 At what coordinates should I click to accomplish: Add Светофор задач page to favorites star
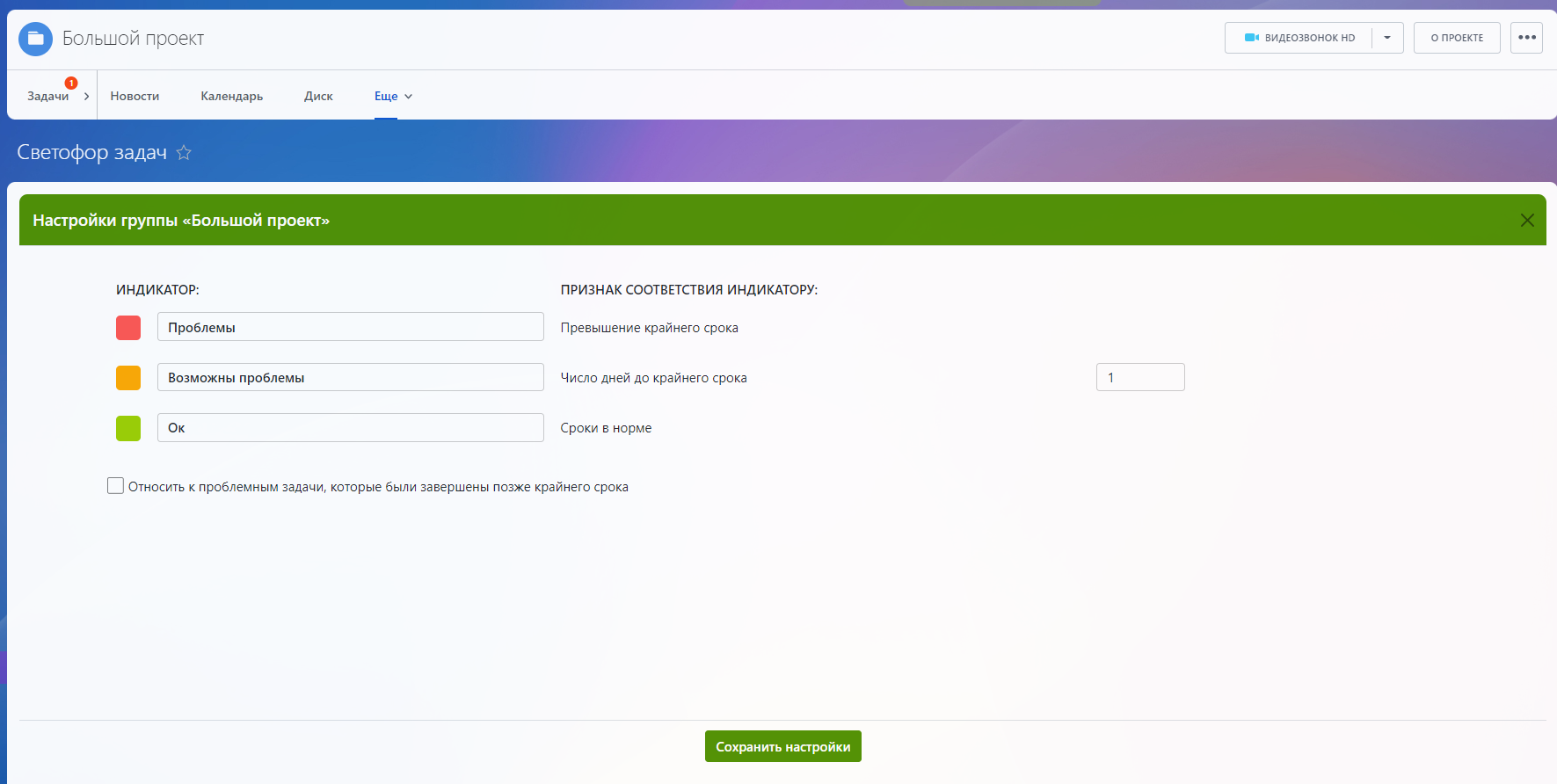point(184,153)
